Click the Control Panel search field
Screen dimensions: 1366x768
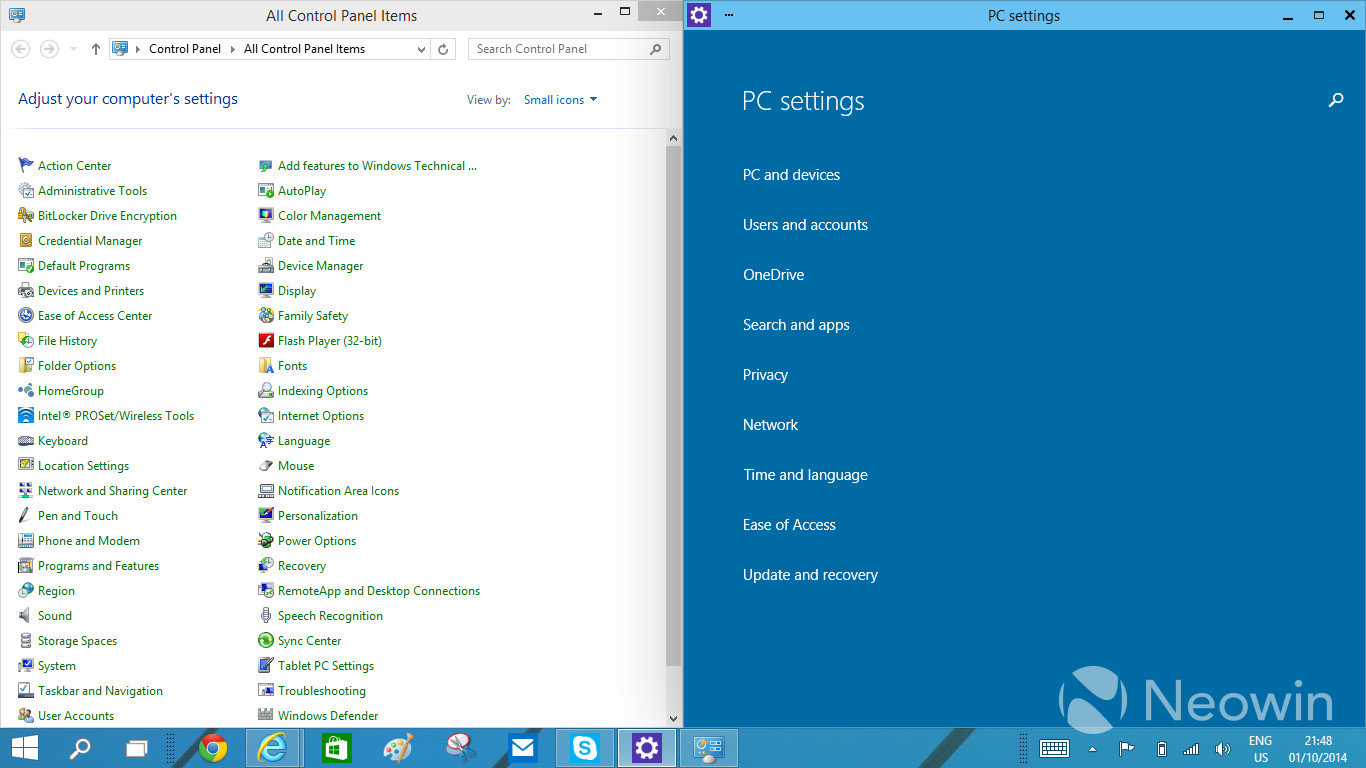[x=560, y=48]
